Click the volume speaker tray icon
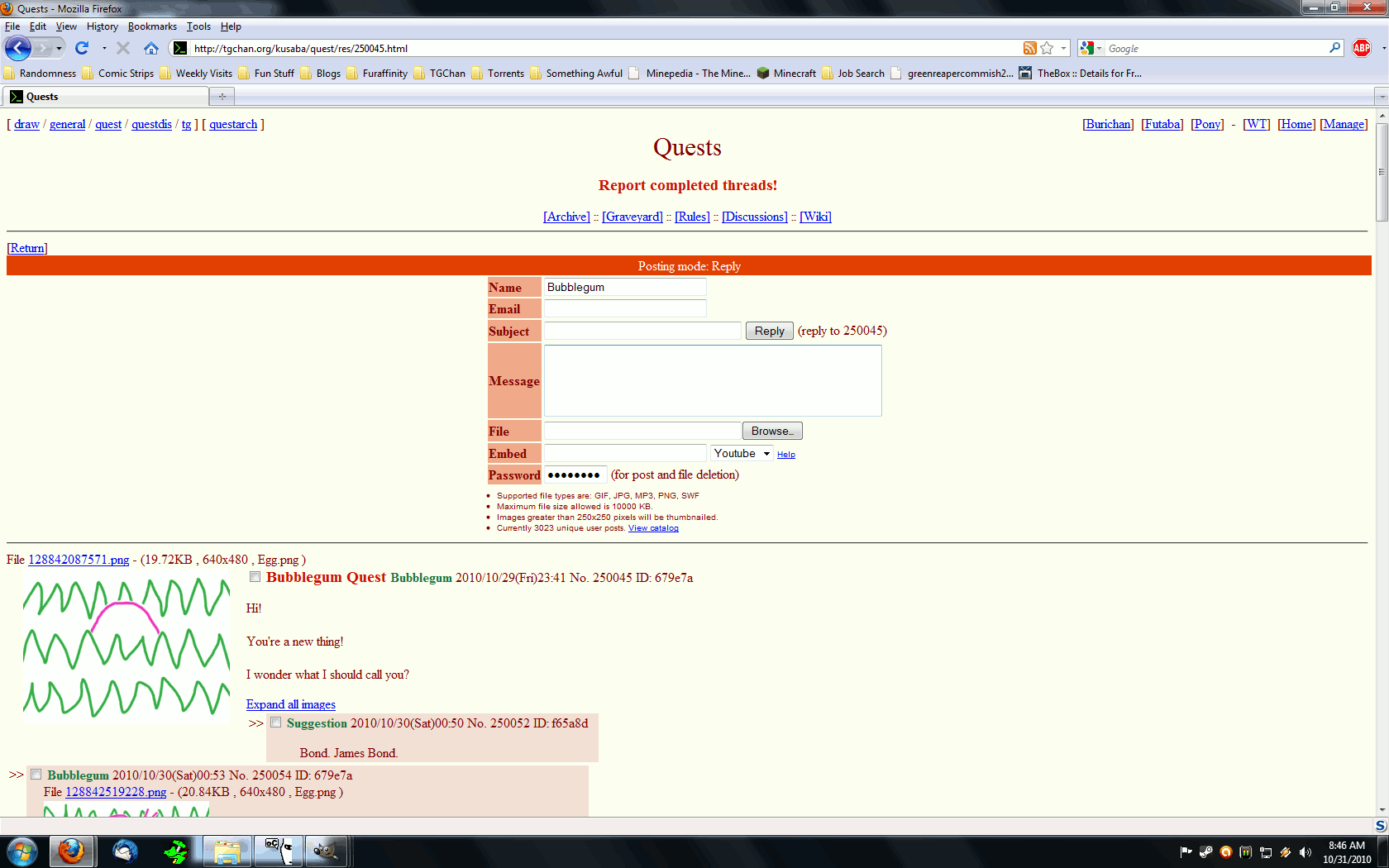This screenshot has height=868, width=1389. (1305, 852)
